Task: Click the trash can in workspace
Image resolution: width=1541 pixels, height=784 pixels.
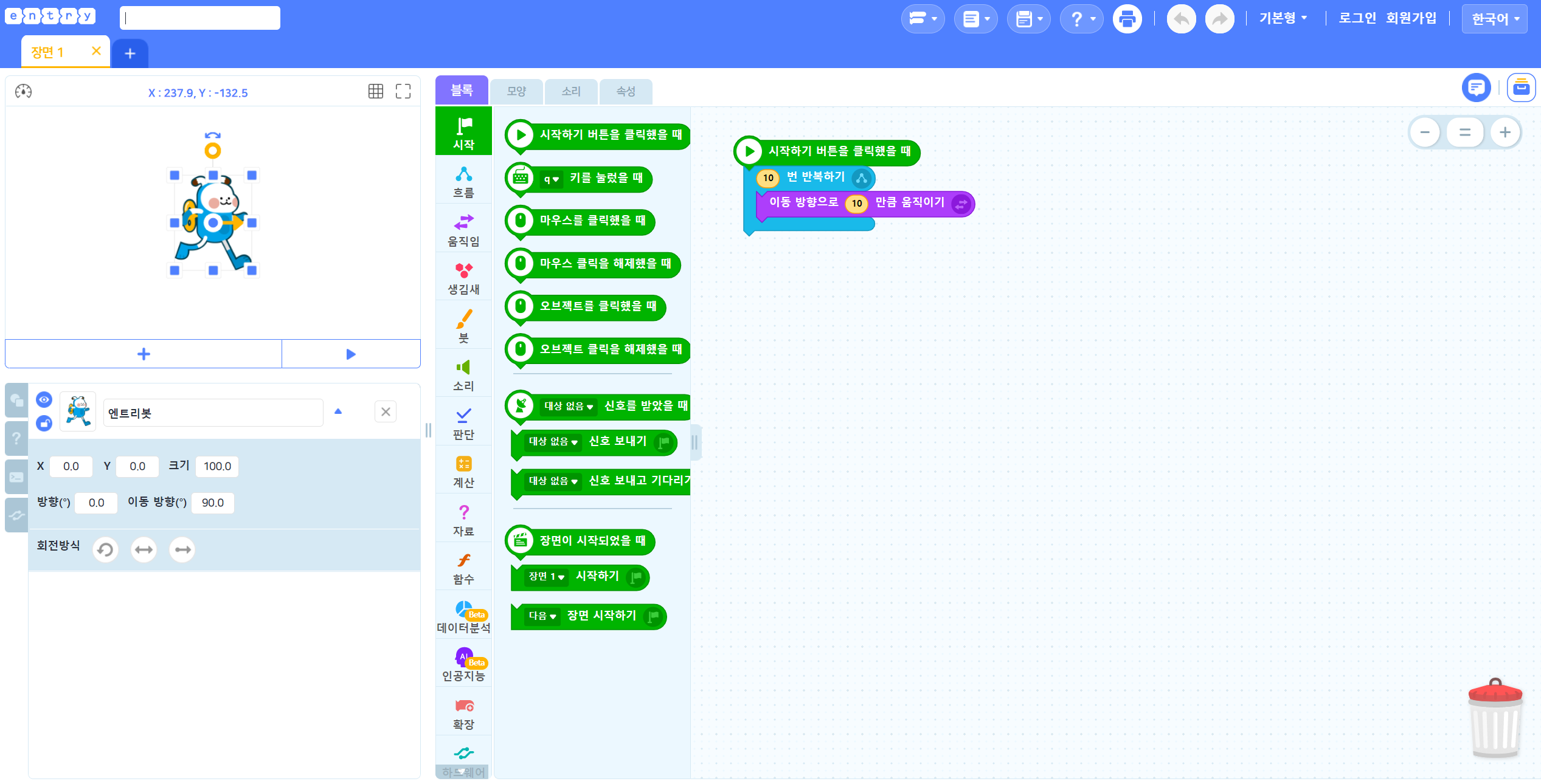Action: tap(1495, 718)
